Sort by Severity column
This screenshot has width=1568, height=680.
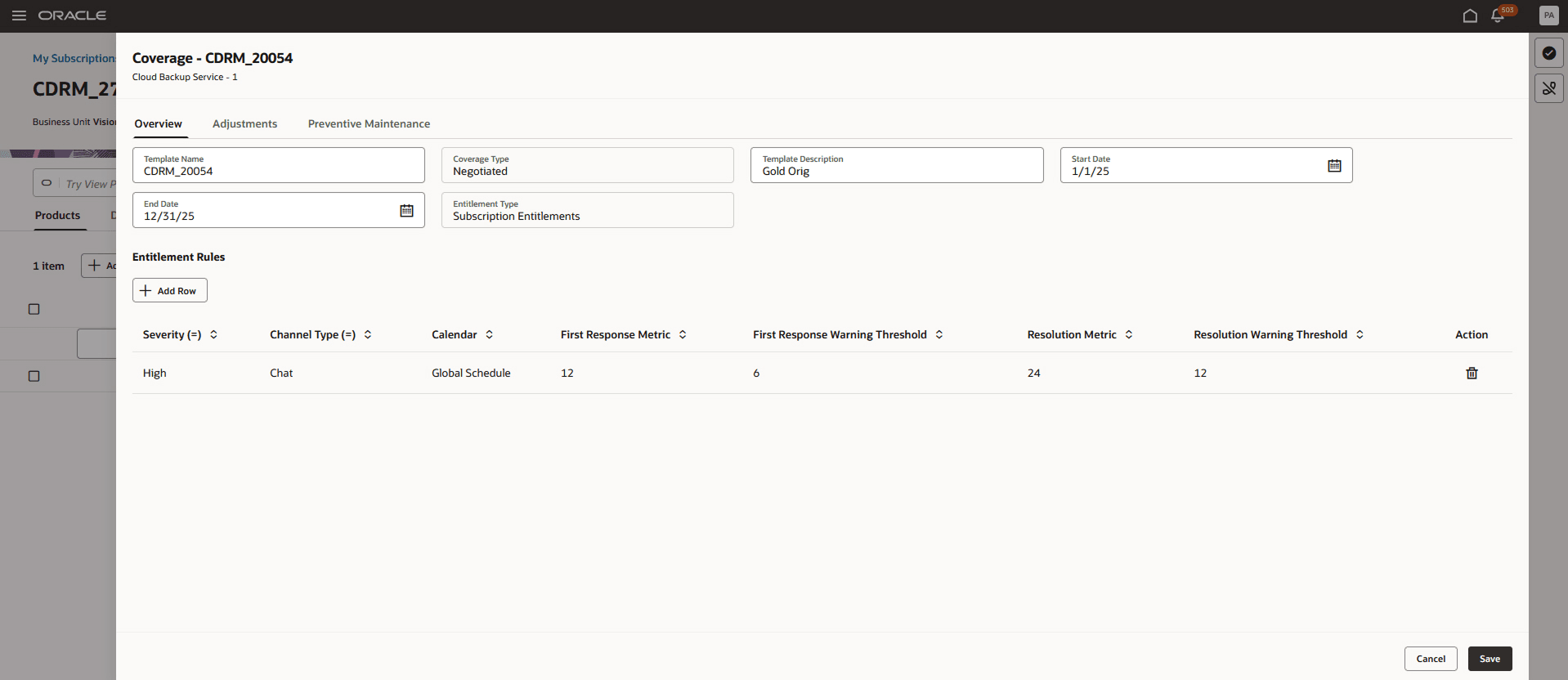[213, 334]
